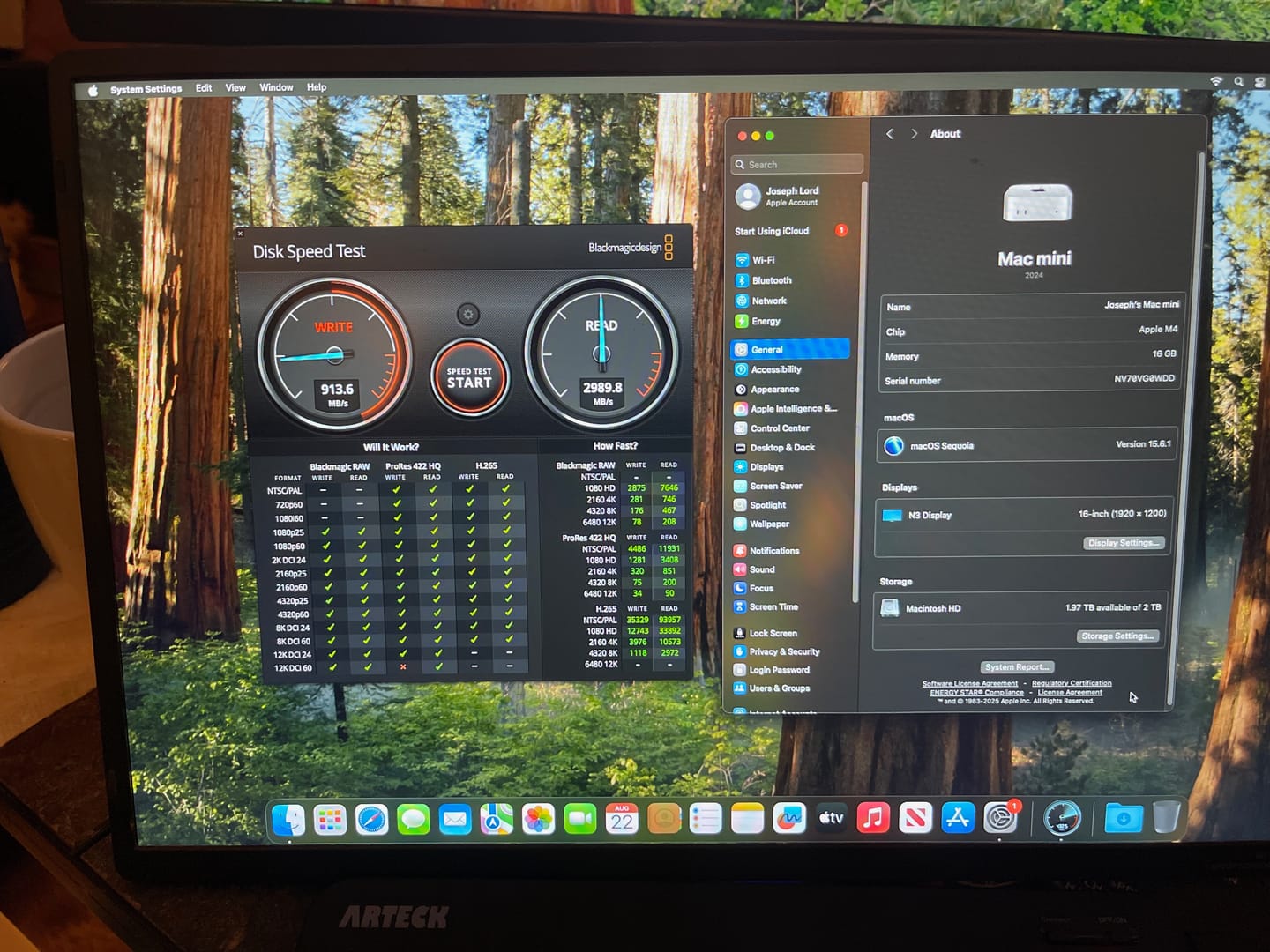The height and width of the screenshot is (952, 1270).
Task: Open News app in dock
Action: tap(915, 818)
